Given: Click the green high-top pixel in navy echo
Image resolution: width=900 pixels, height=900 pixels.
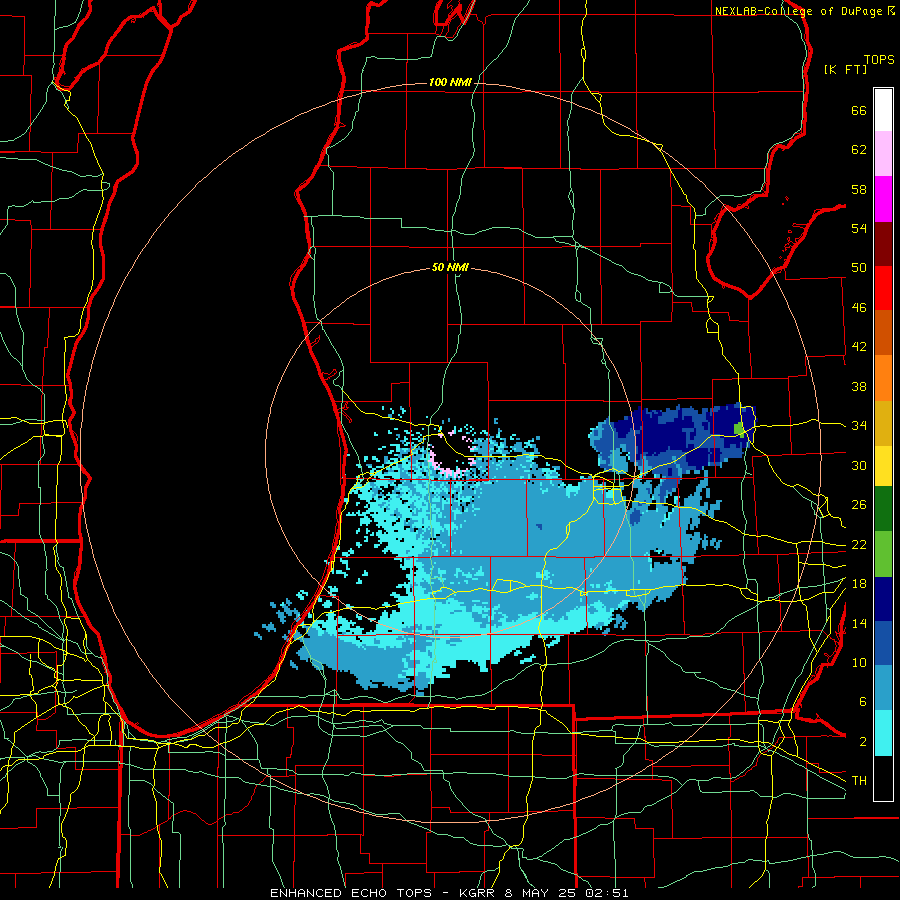Looking at the screenshot, I should (x=739, y=429).
